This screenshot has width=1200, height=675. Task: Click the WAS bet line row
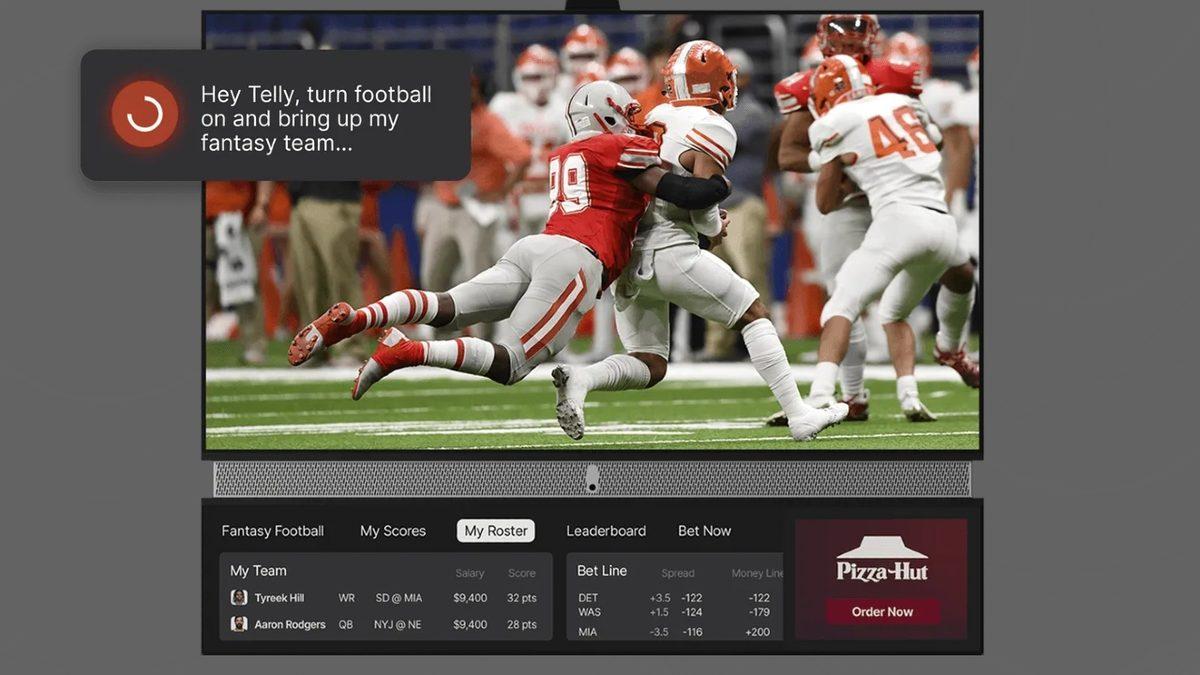click(x=674, y=612)
